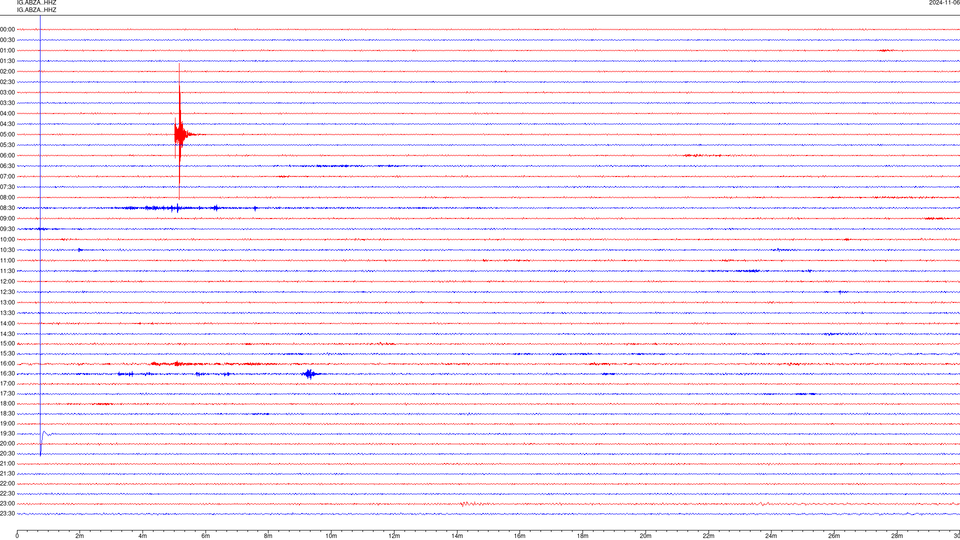Select the 16m axis tick label
Viewport: 960px width, 540px height.
click(x=520, y=536)
